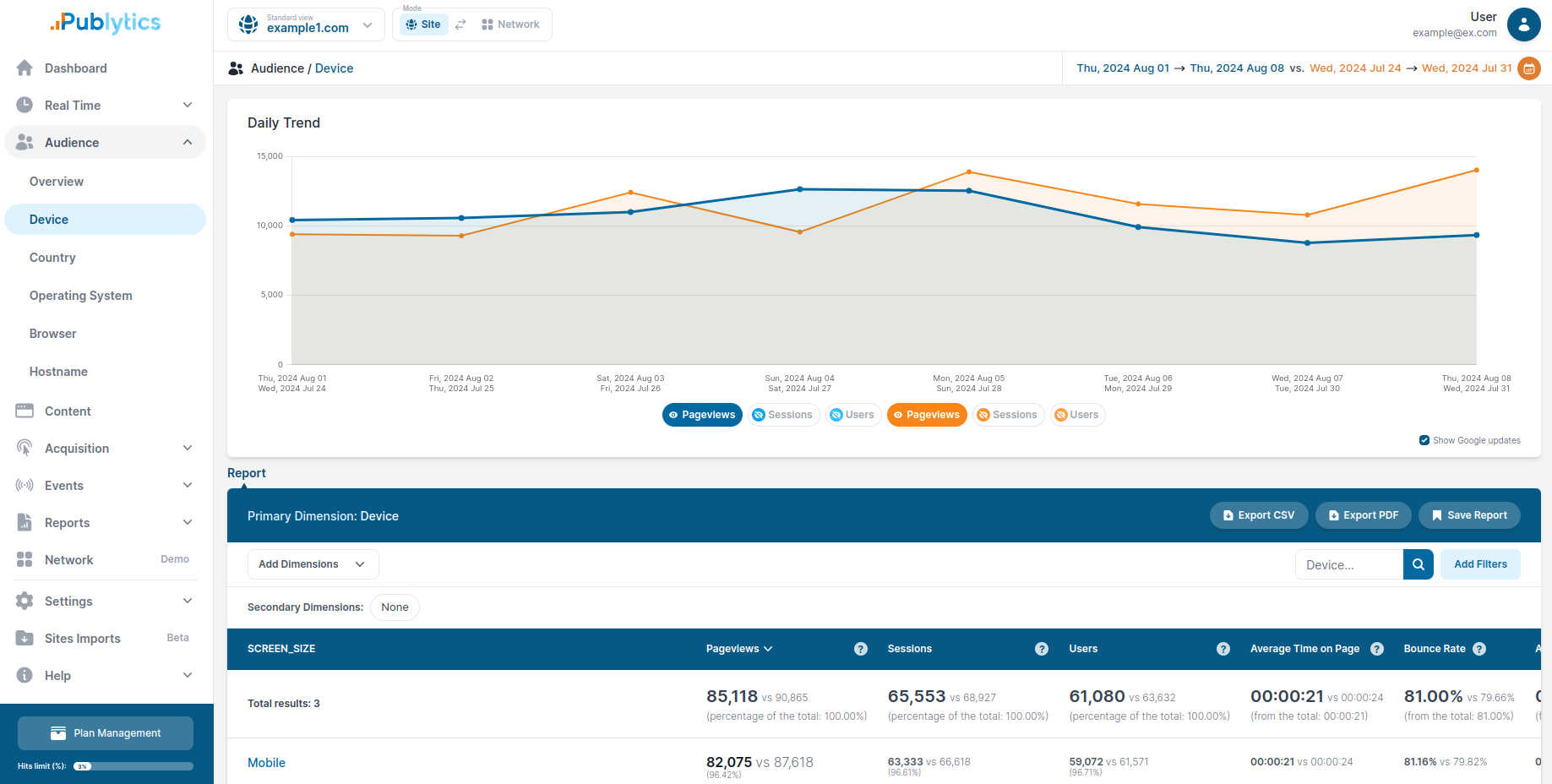Screen dimensions: 1552x784
Task: Expand the Settings menu chevron
Action: point(188,601)
